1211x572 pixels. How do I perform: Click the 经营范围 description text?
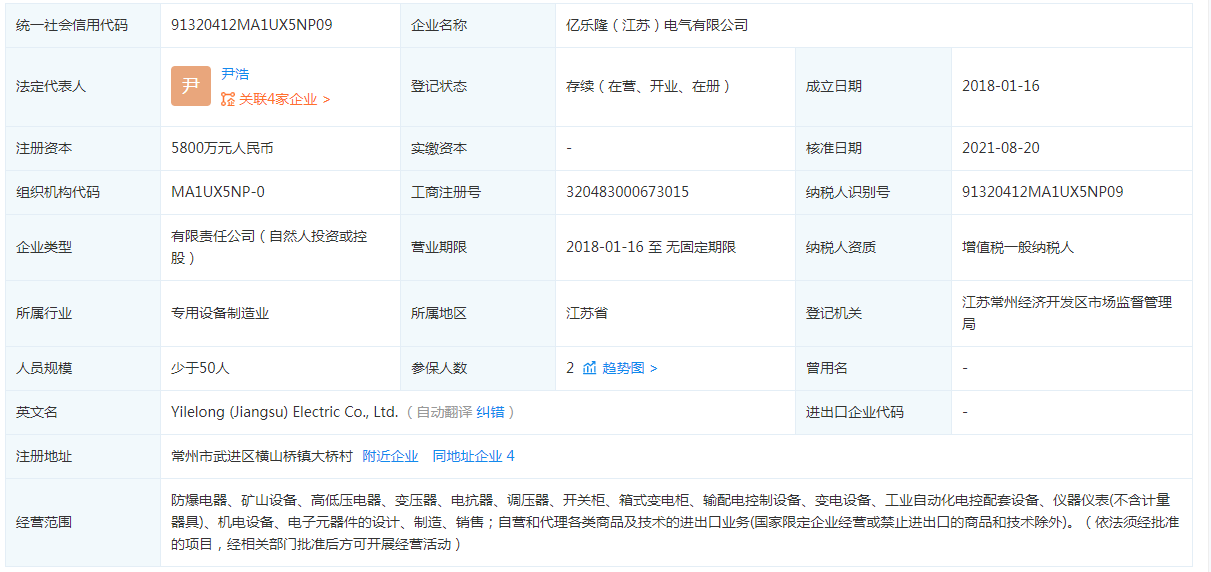point(670,522)
